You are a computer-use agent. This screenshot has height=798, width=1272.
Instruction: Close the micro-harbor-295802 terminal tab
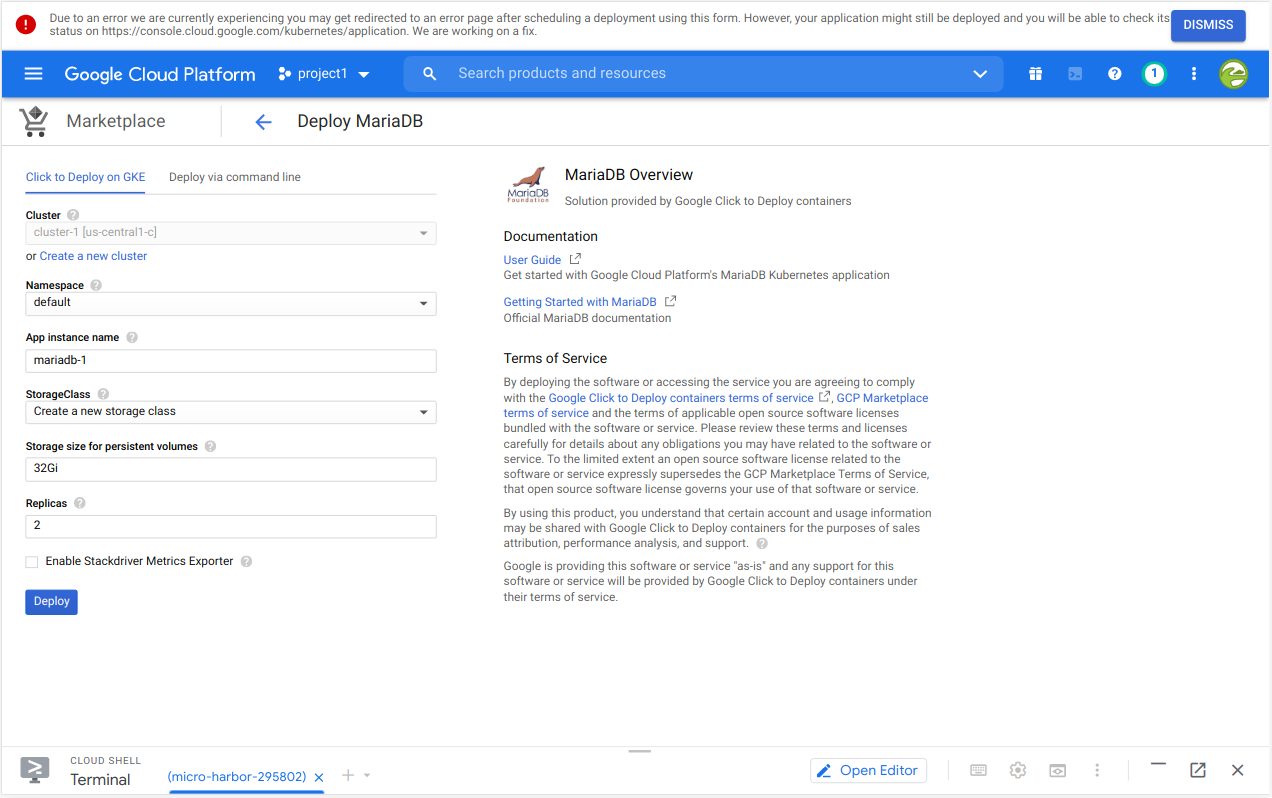[x=319, y=777]
